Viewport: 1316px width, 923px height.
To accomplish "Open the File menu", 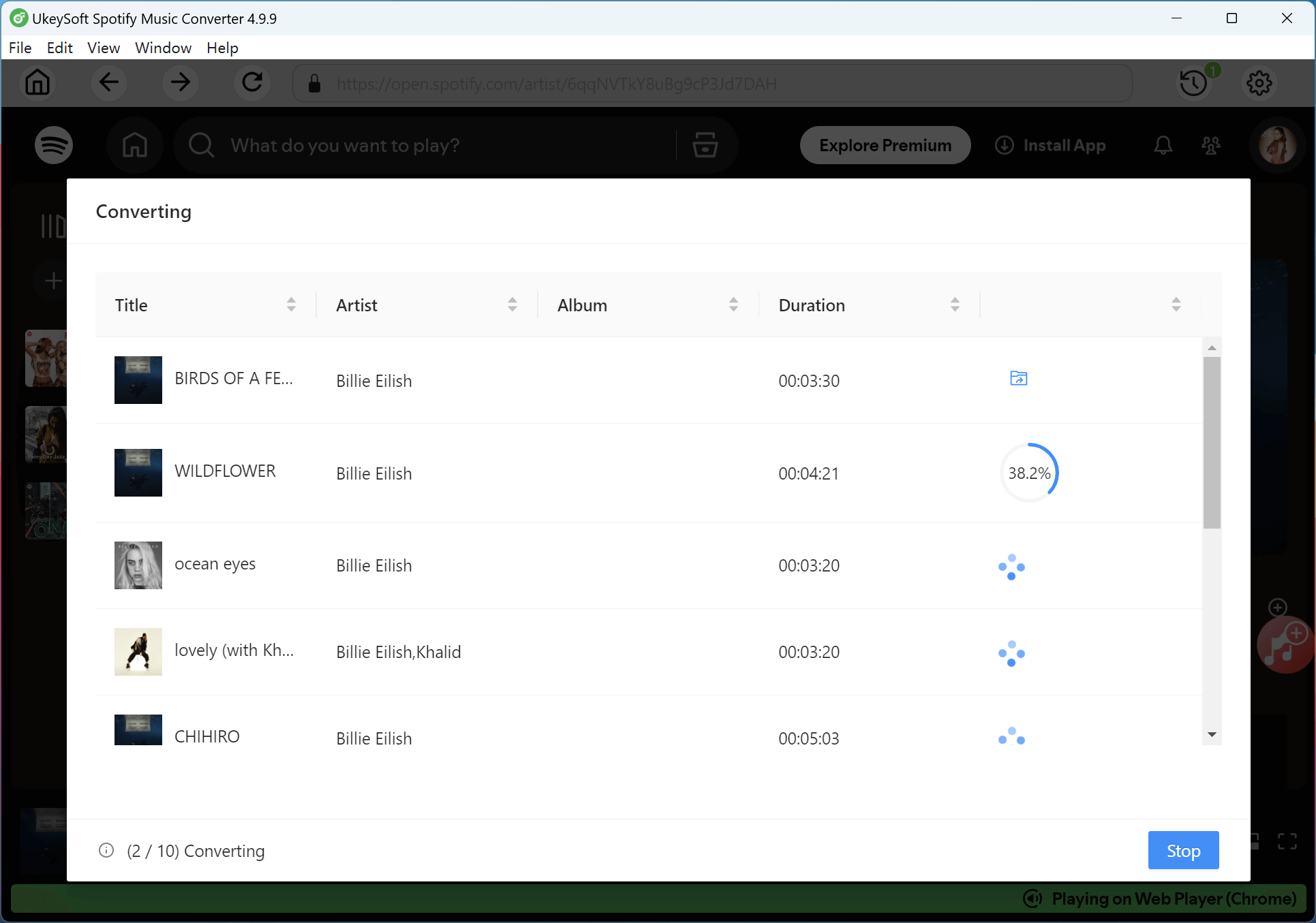I will coord(20,48).
